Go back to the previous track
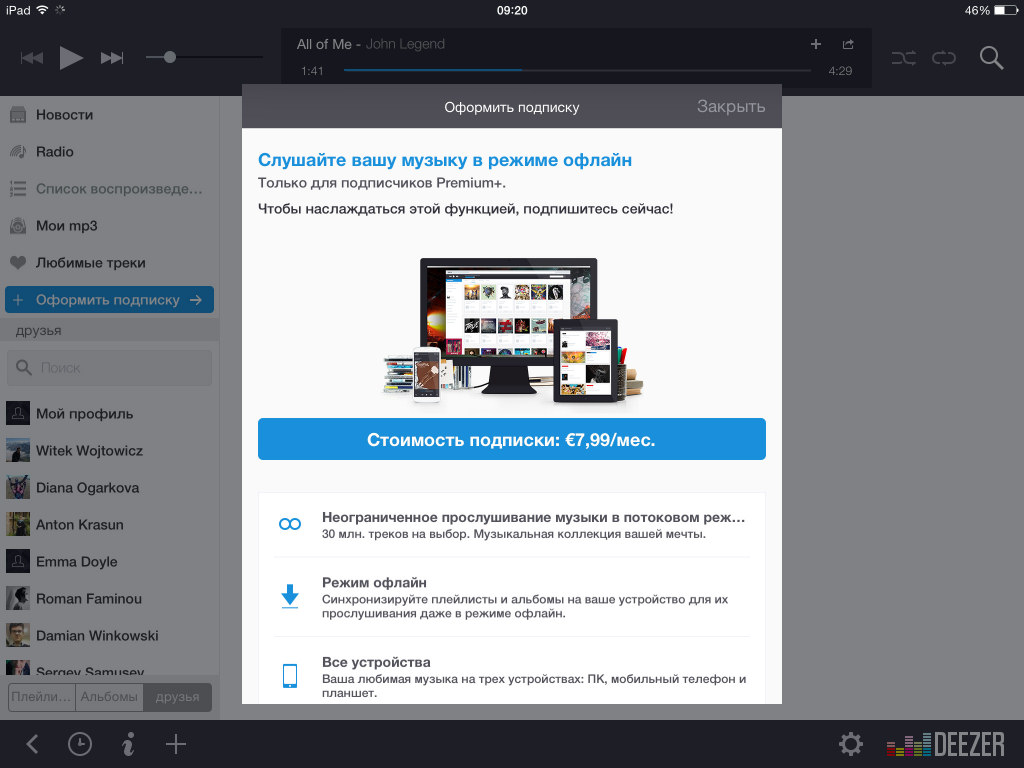1024x768 pixels. (32, 58)
